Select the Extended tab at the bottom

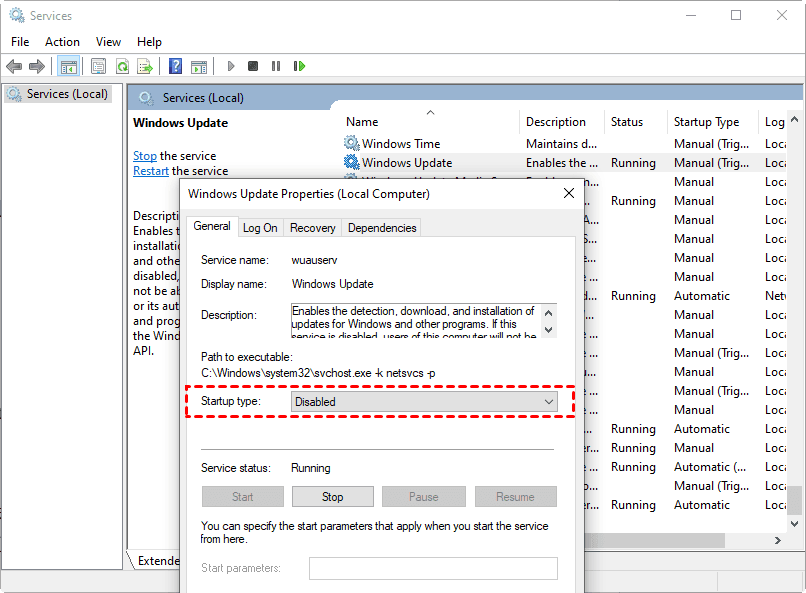(158, 561)
